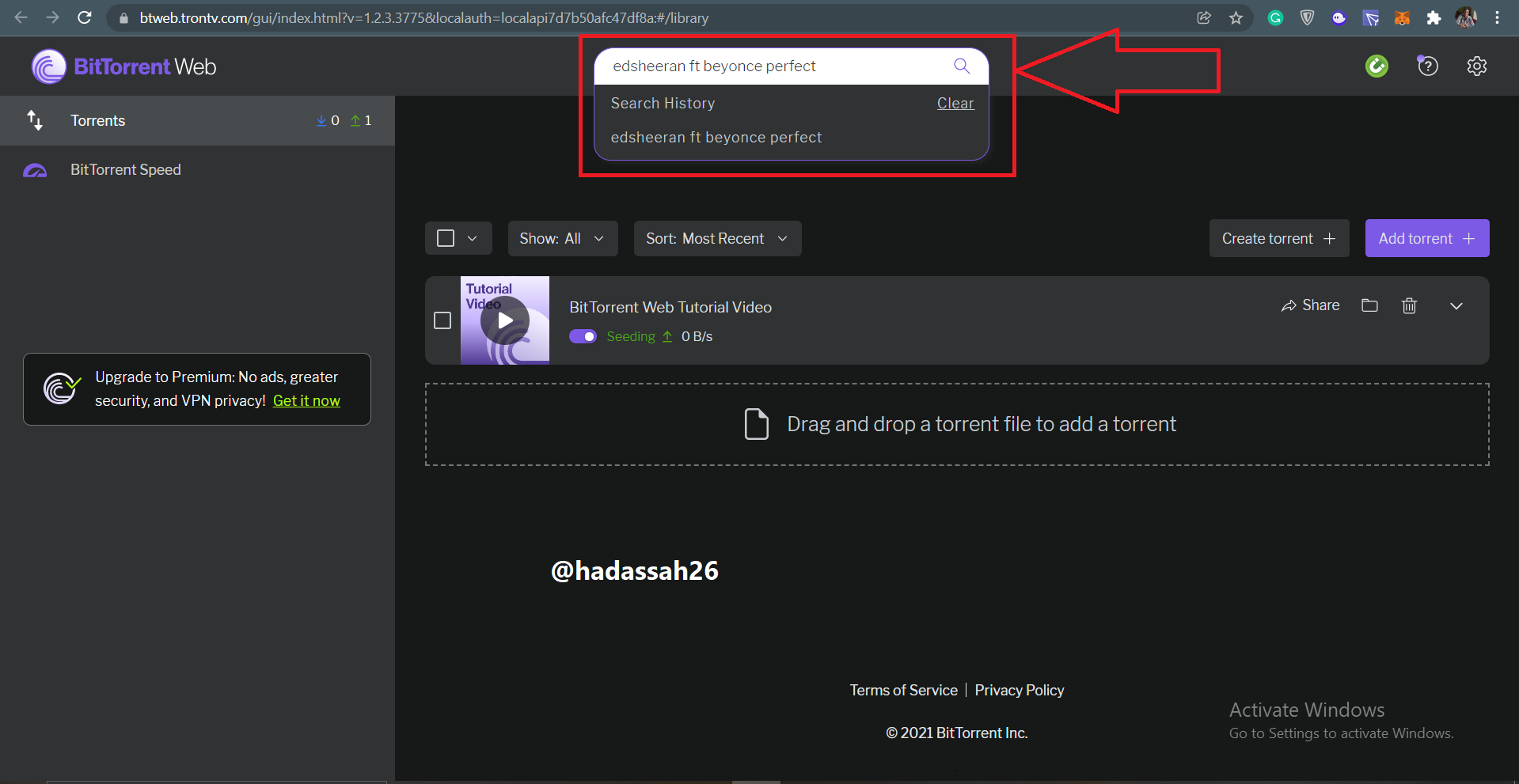The width and height of the screenshot is (1519, 784).
Task: Open Sort: Most Recent dropdown
Action: [717, 238]
